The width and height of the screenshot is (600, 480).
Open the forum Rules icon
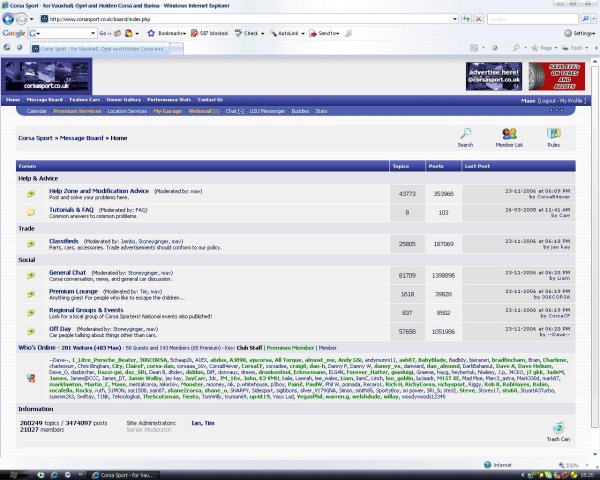click(x=553, y=134)
